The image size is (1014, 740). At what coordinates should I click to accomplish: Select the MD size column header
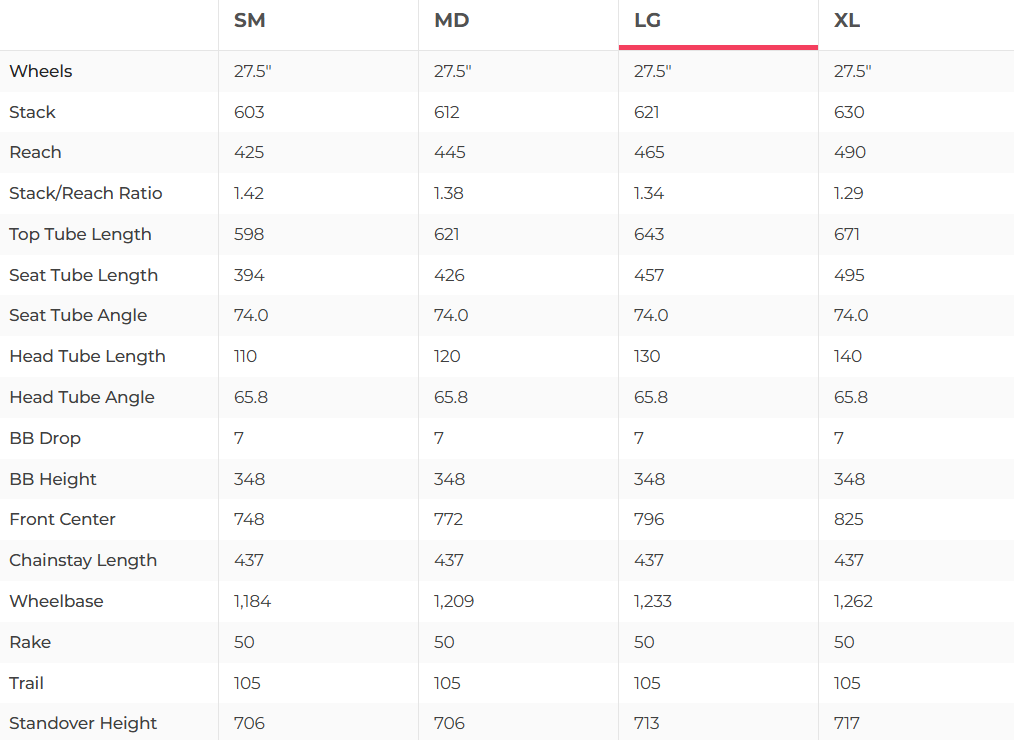pos(452,21)
